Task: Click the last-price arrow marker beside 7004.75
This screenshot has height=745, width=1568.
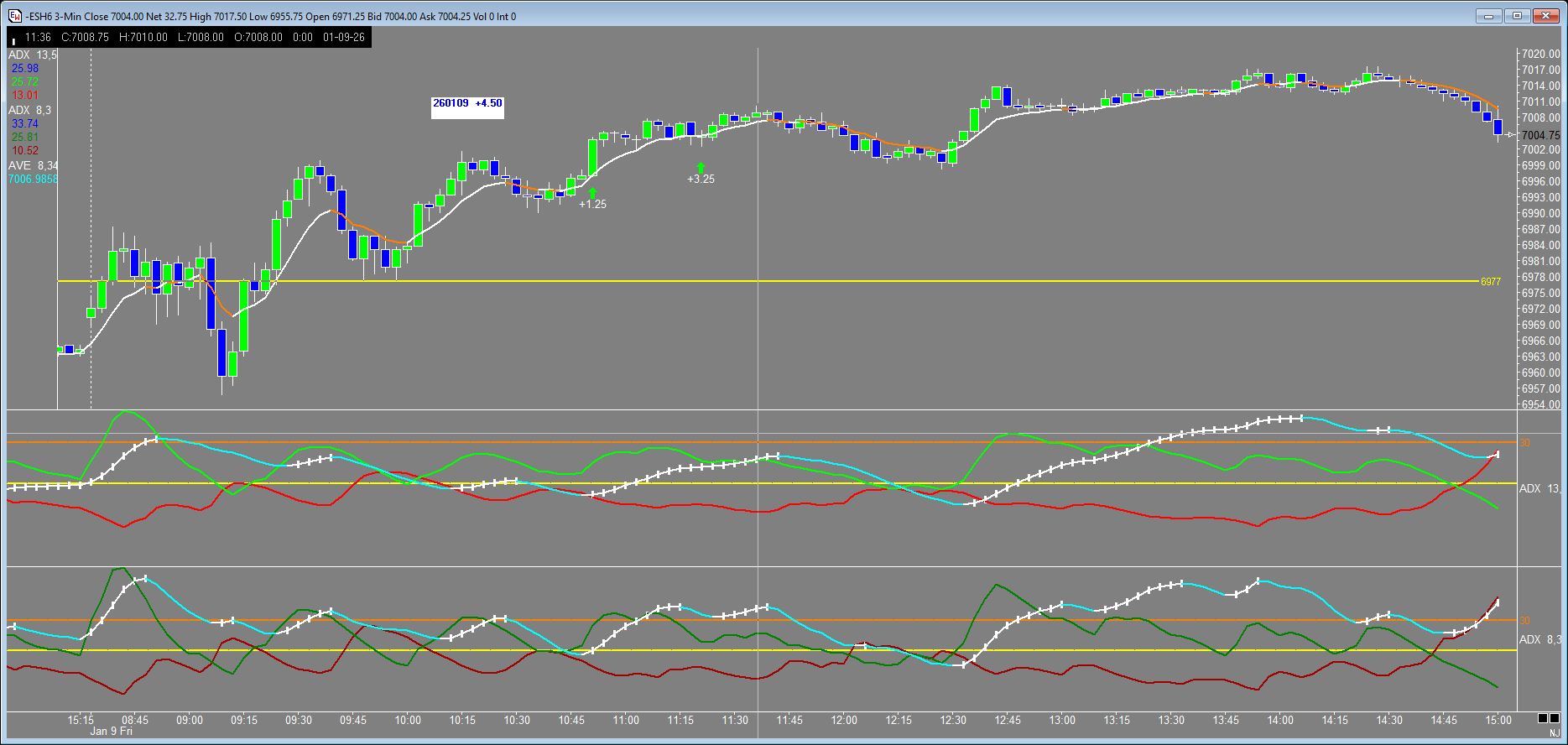Action: [1510, 135]
